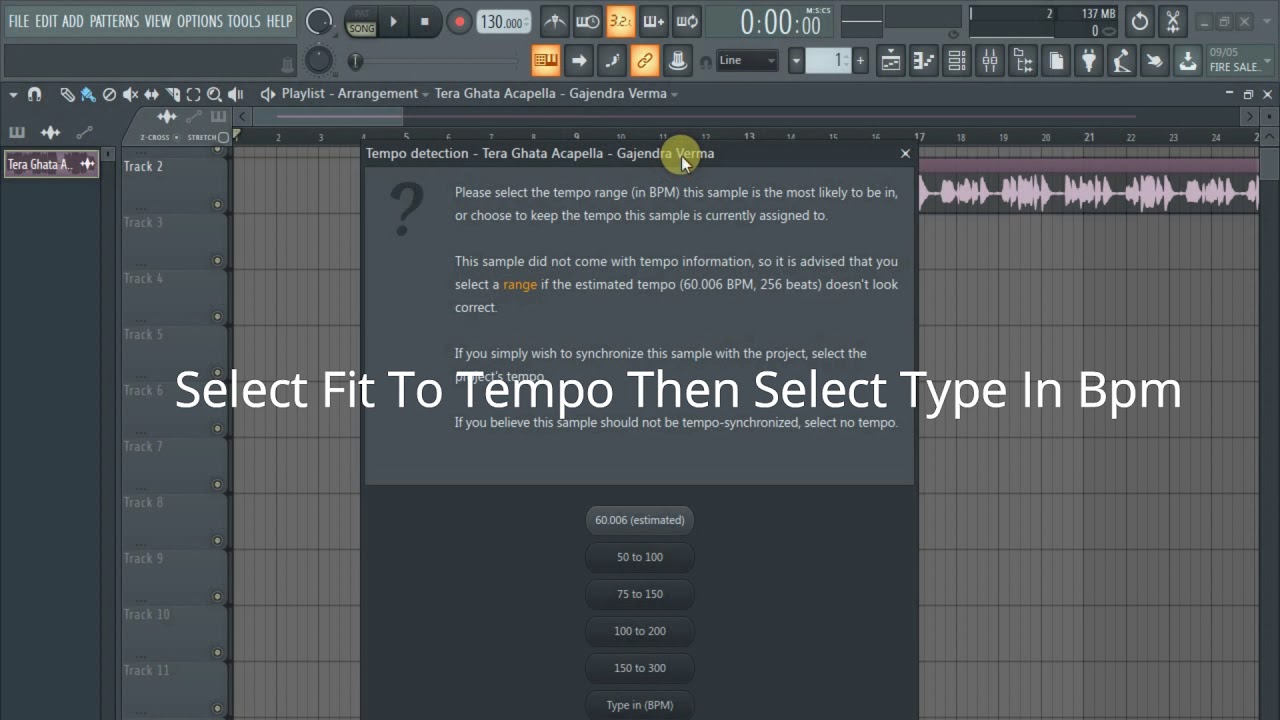Open the TOOLS menu
Screen dimensions: 1280x720
243,21
